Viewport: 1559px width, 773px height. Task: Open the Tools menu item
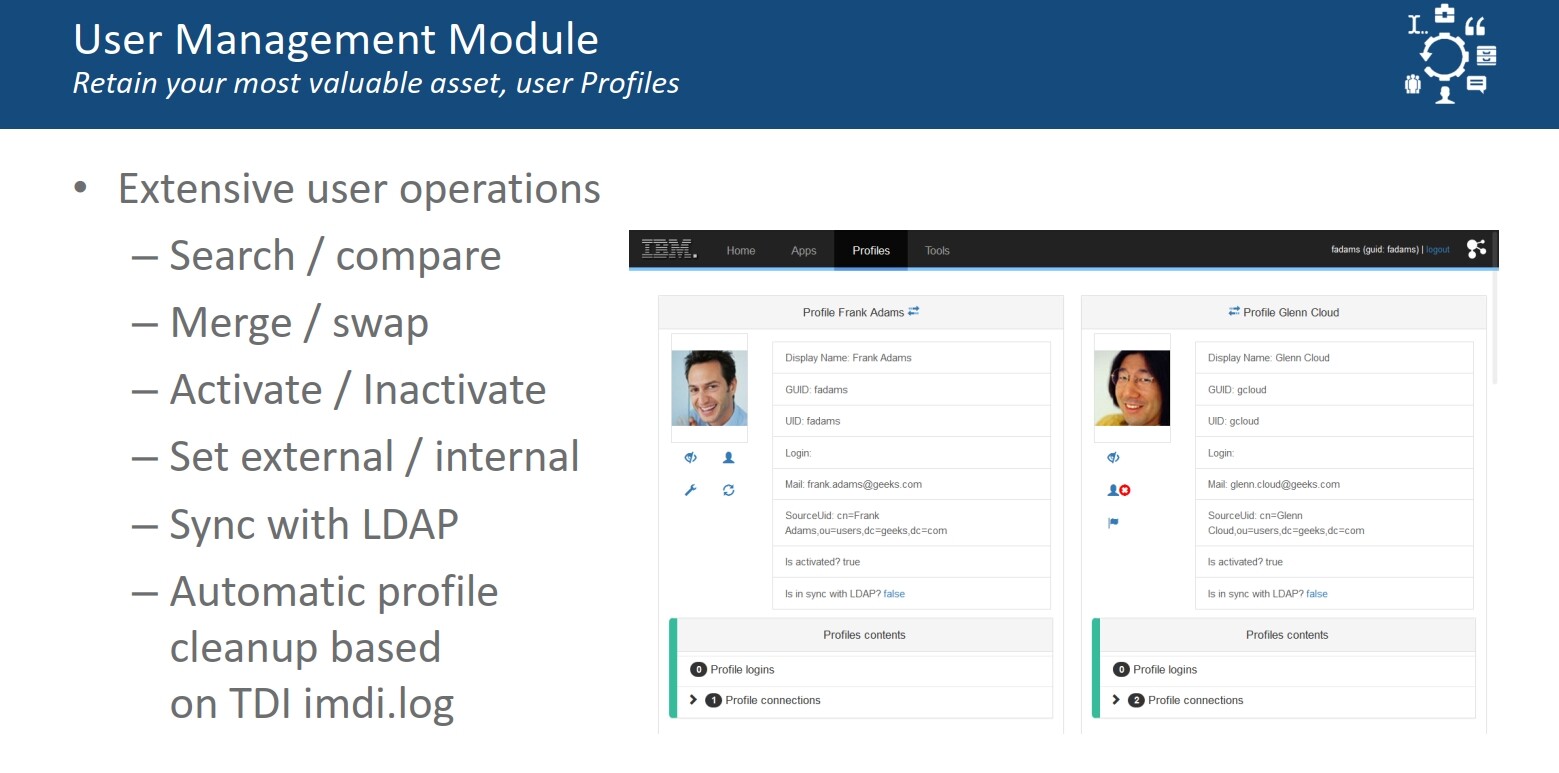pos(936,250)
